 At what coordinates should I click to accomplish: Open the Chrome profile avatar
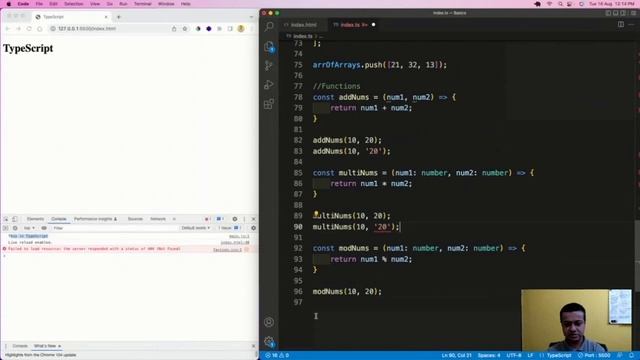coord(241,29)
